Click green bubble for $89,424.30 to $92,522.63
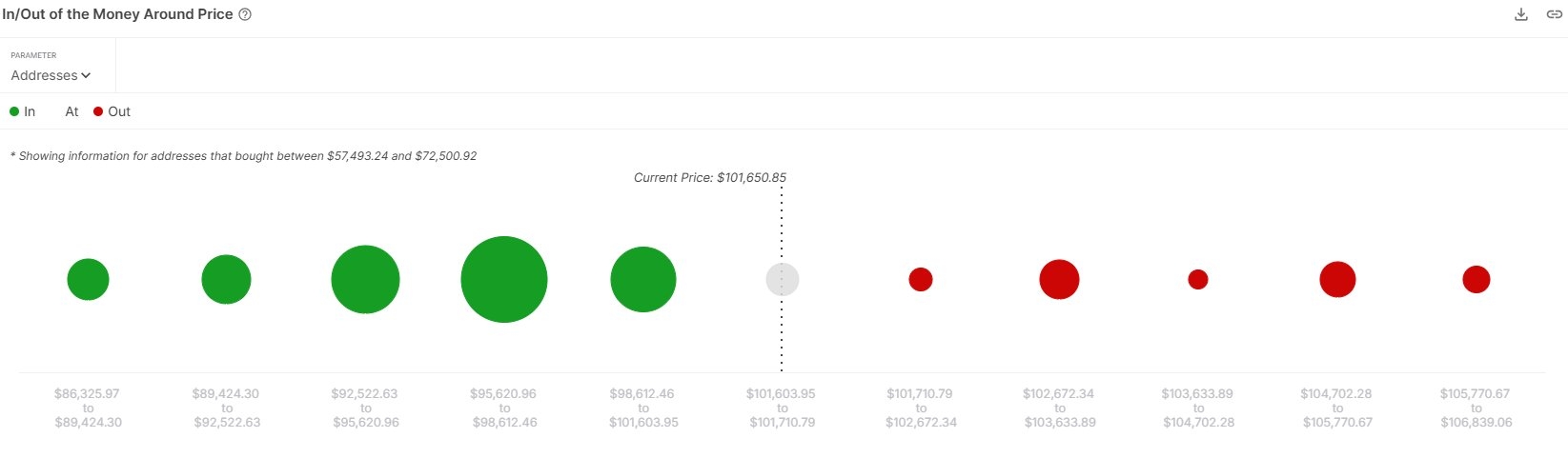 pyautogui.click(x=226, y=279)
